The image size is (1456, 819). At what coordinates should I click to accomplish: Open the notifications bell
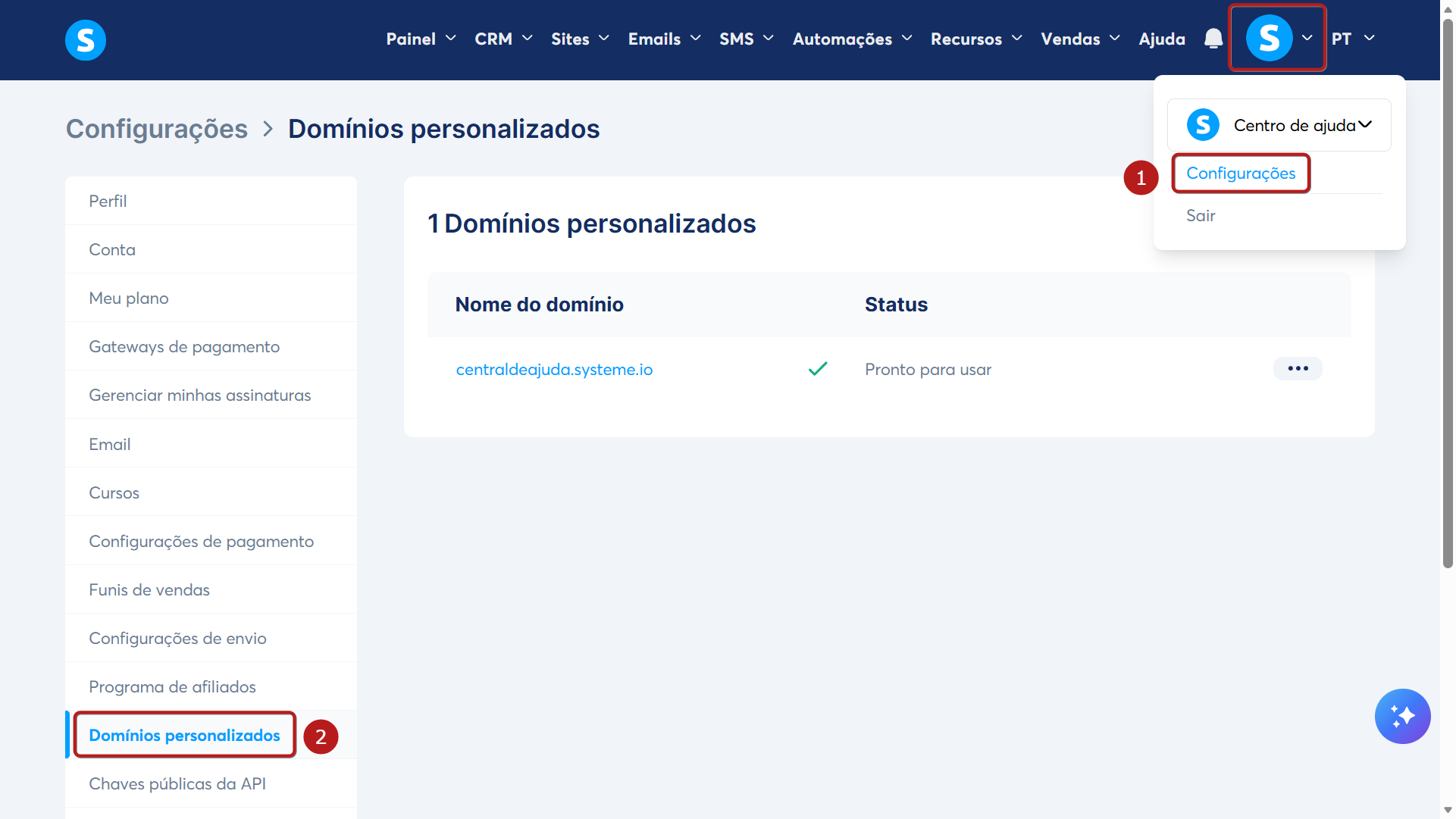pyautogui.click(x=1213, y=39)
